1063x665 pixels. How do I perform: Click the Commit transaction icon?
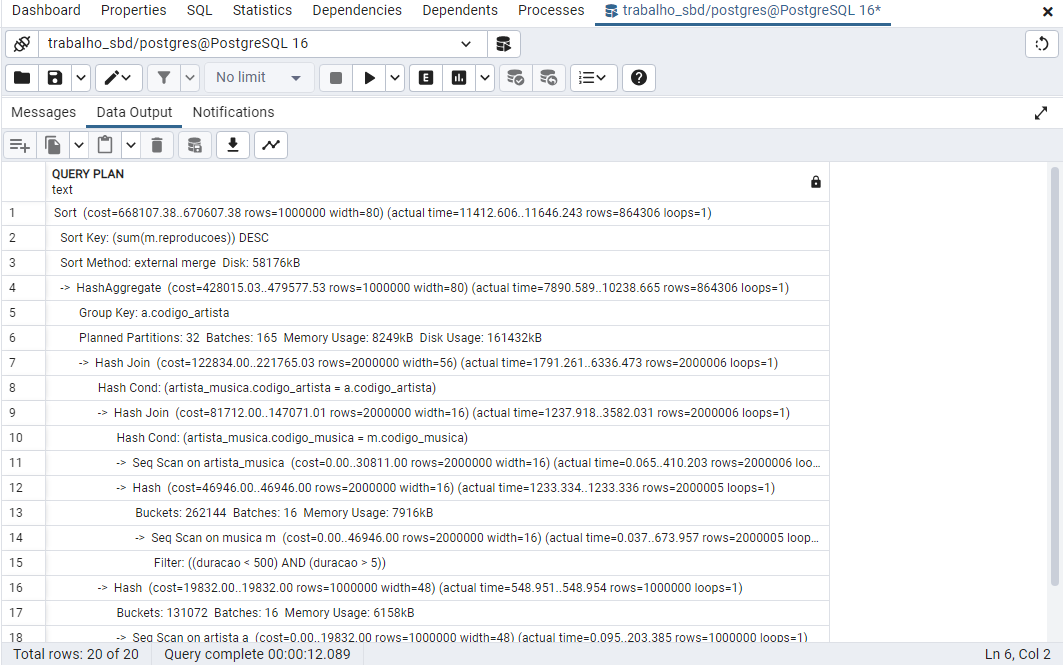pyautogui.click(x=515, y=78)
